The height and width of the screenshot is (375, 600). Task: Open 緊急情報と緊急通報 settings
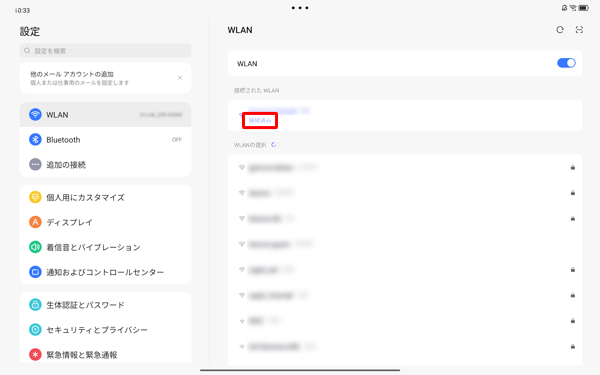105,354
